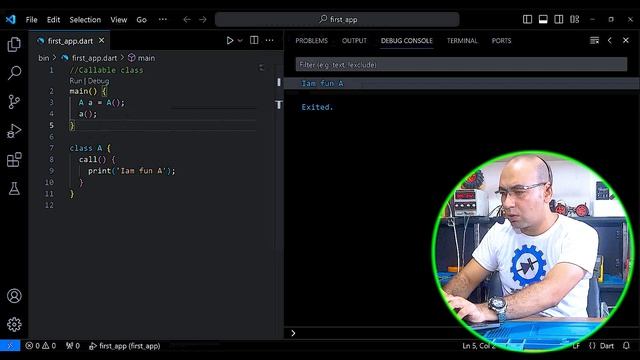
Task: Run the Dart file with play button
Action: pyautogui.click(x=230, y=40)
